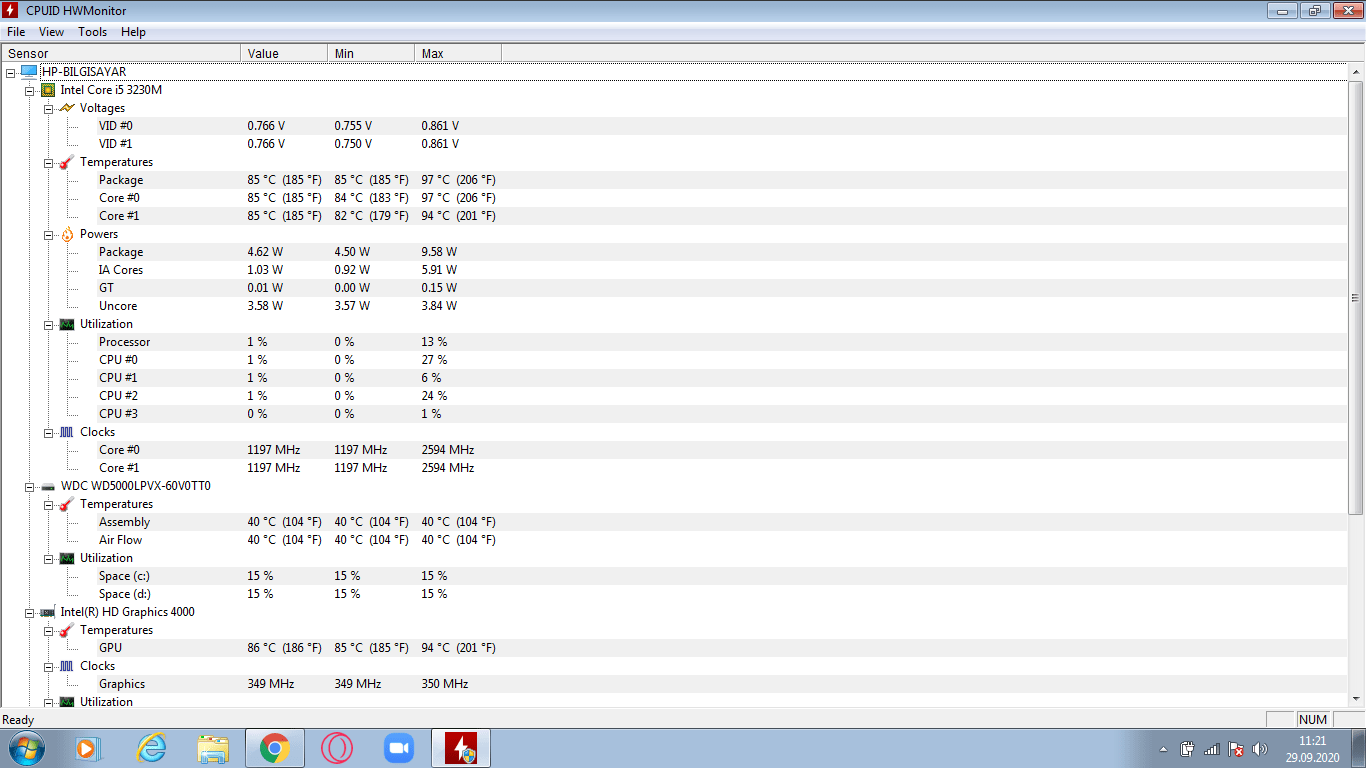
Task: Open the Tools menu
Action: (92, 32)
